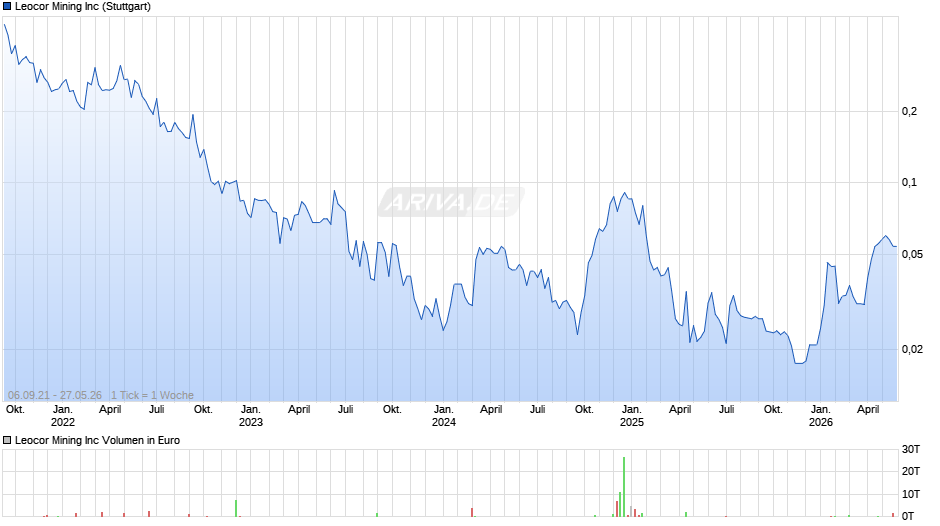Click the chart title "Leocor Mining Inc (Stuttgart)"
940x526 pixels.
click(x=83, y=7)
